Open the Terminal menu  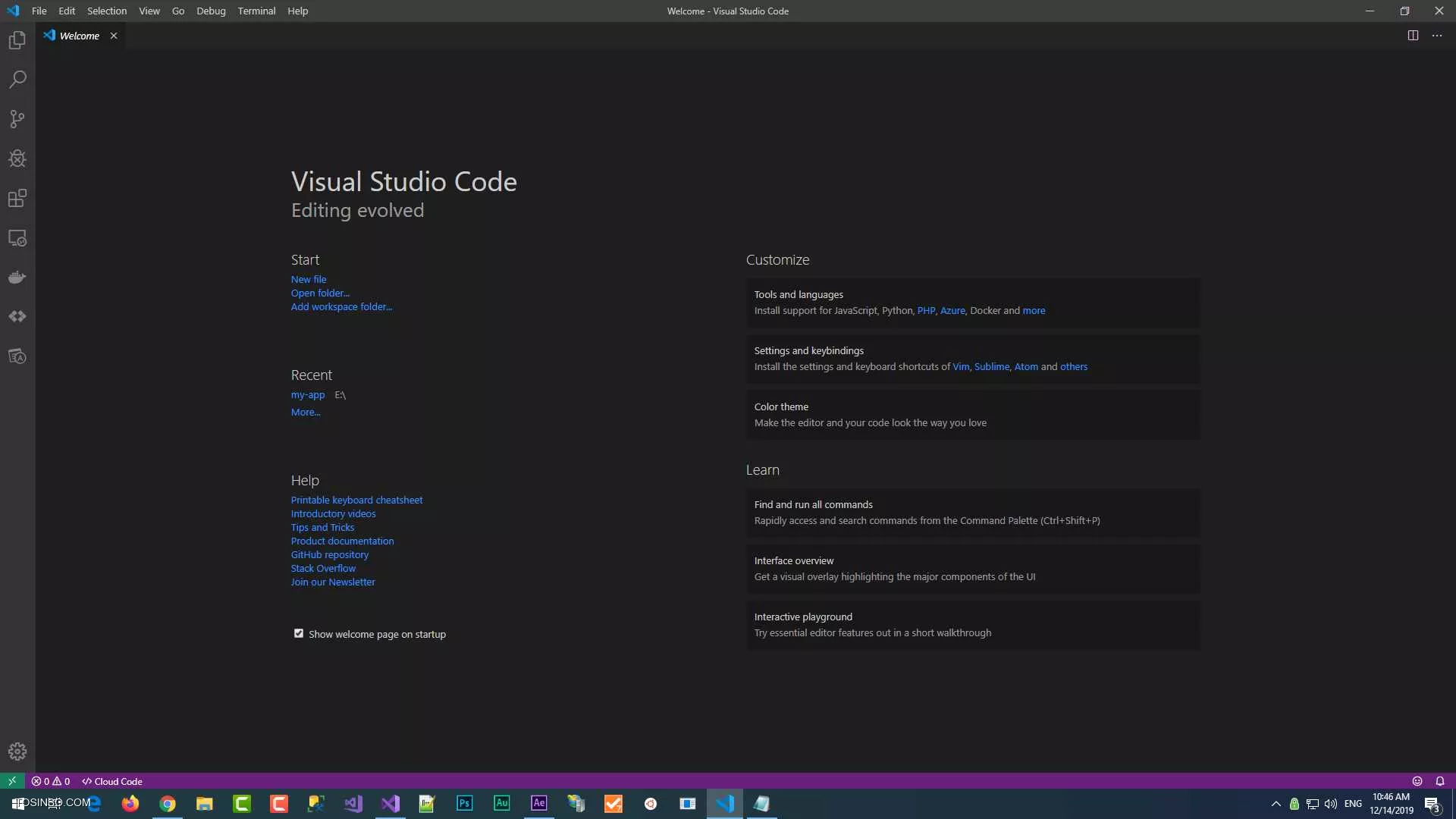click(x=256, y=11)
